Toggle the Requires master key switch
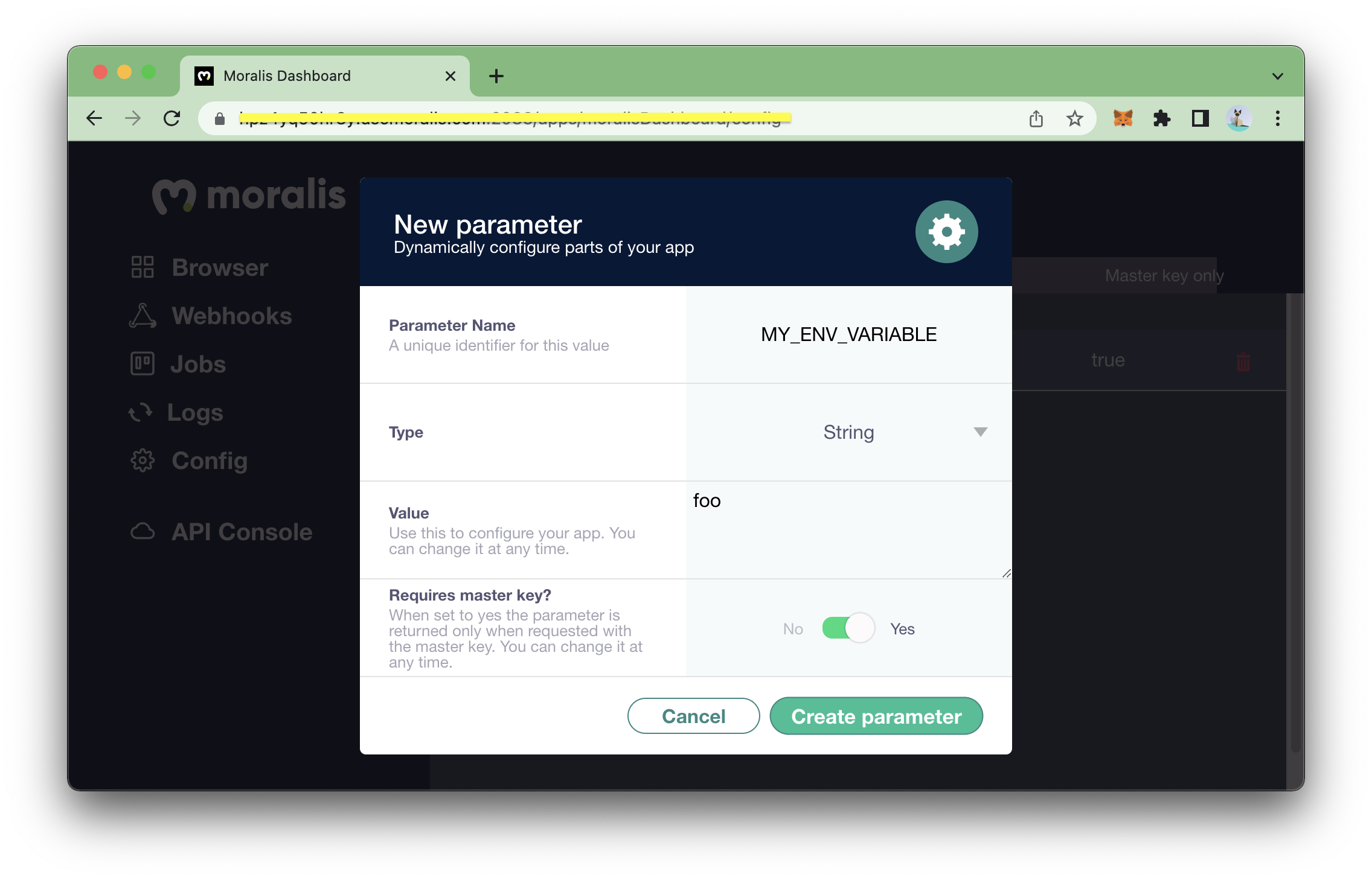This screenshot has width=1372, height=880. pyautogui.click(x=847, y=628)
